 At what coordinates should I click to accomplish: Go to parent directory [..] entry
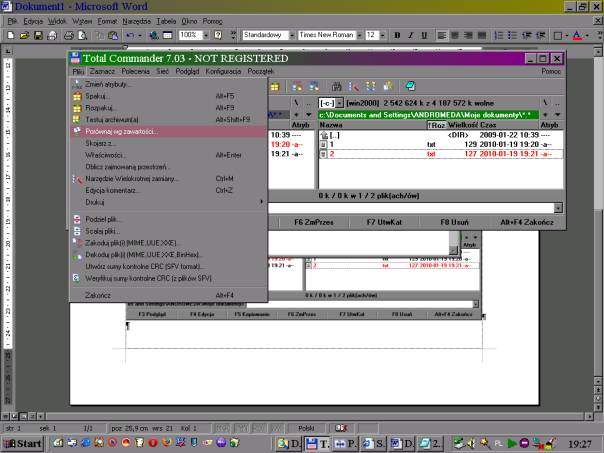441,135
